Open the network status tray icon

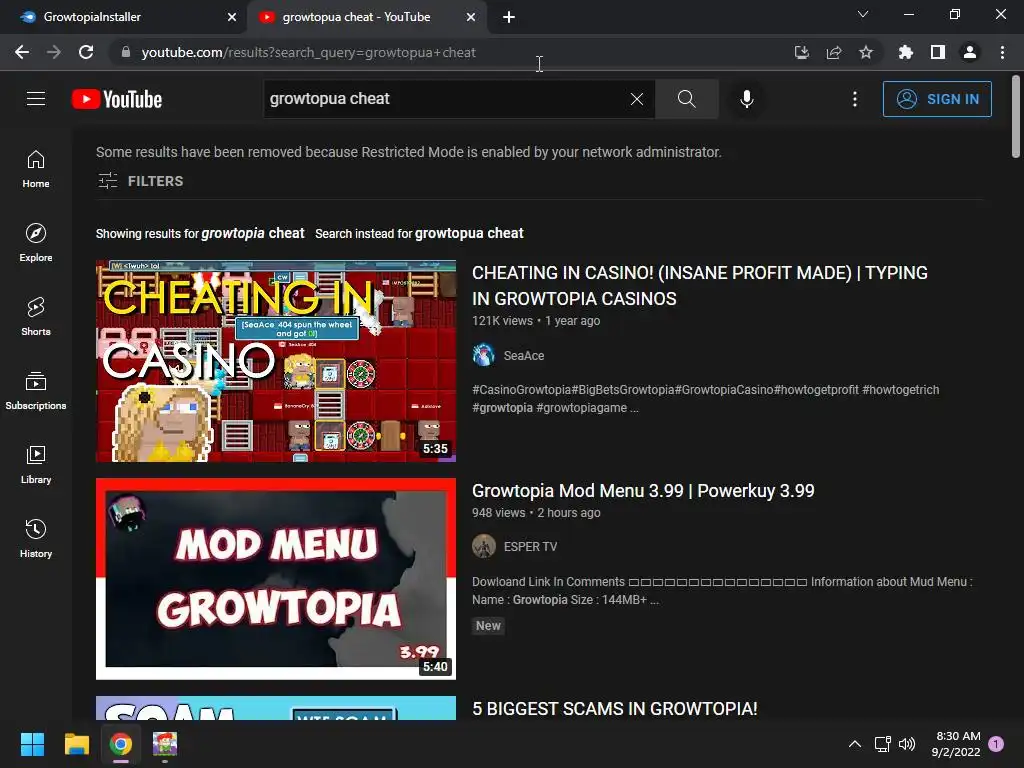pos(882,744)
